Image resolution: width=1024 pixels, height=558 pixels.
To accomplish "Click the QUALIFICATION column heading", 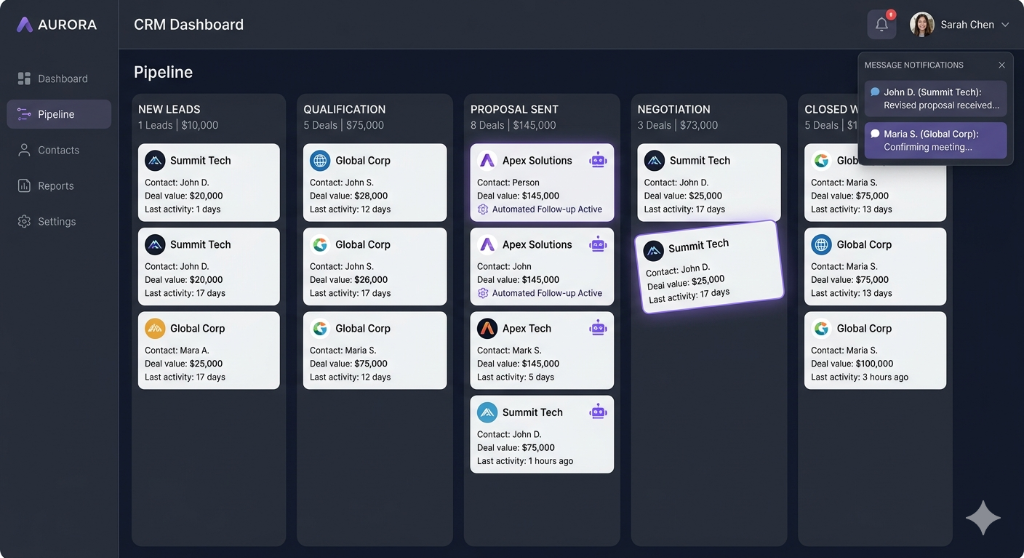I will pyautogui.click(x=344, y=109).
